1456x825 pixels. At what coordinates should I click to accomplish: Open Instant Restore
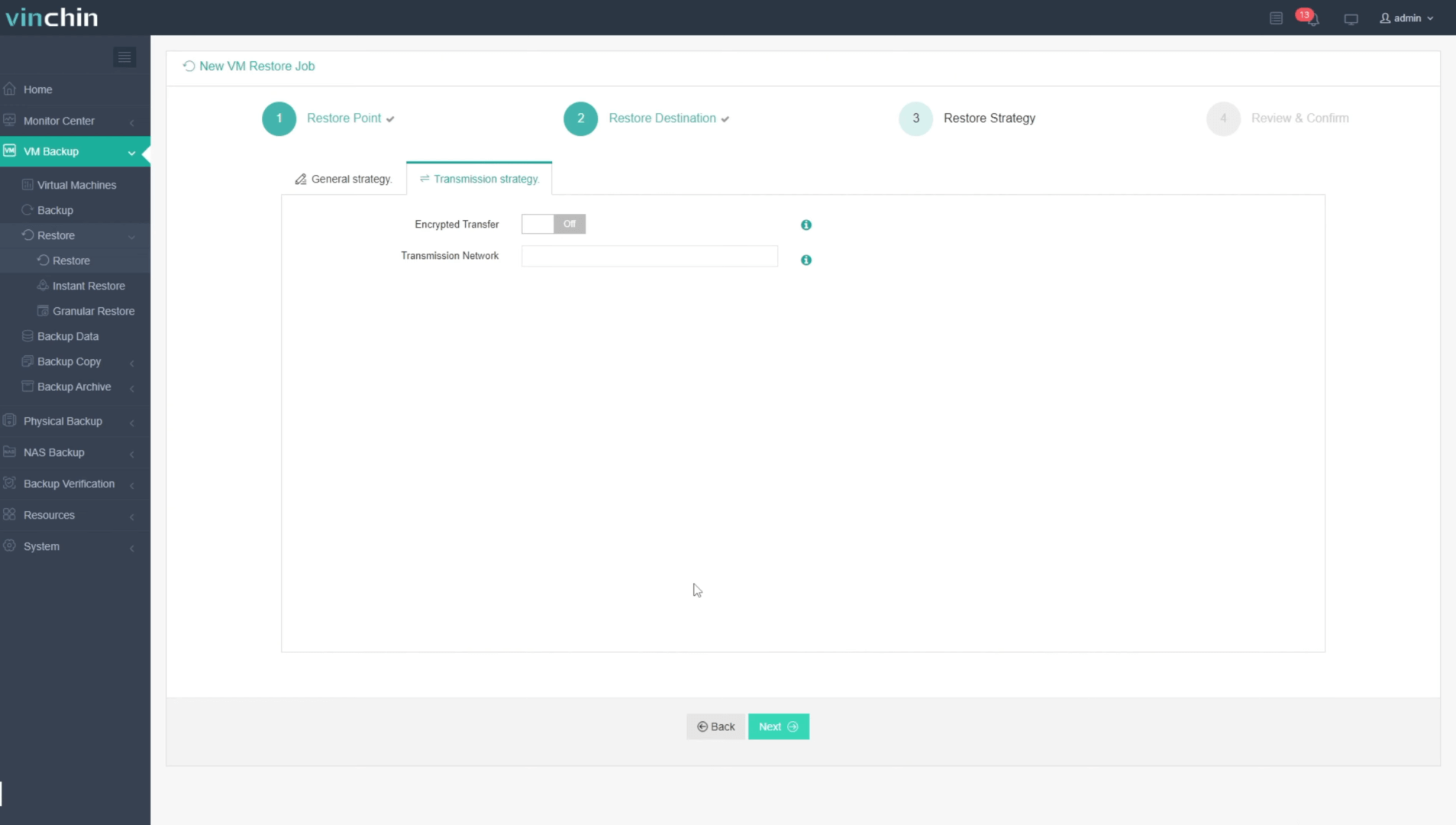click(89, 286)
